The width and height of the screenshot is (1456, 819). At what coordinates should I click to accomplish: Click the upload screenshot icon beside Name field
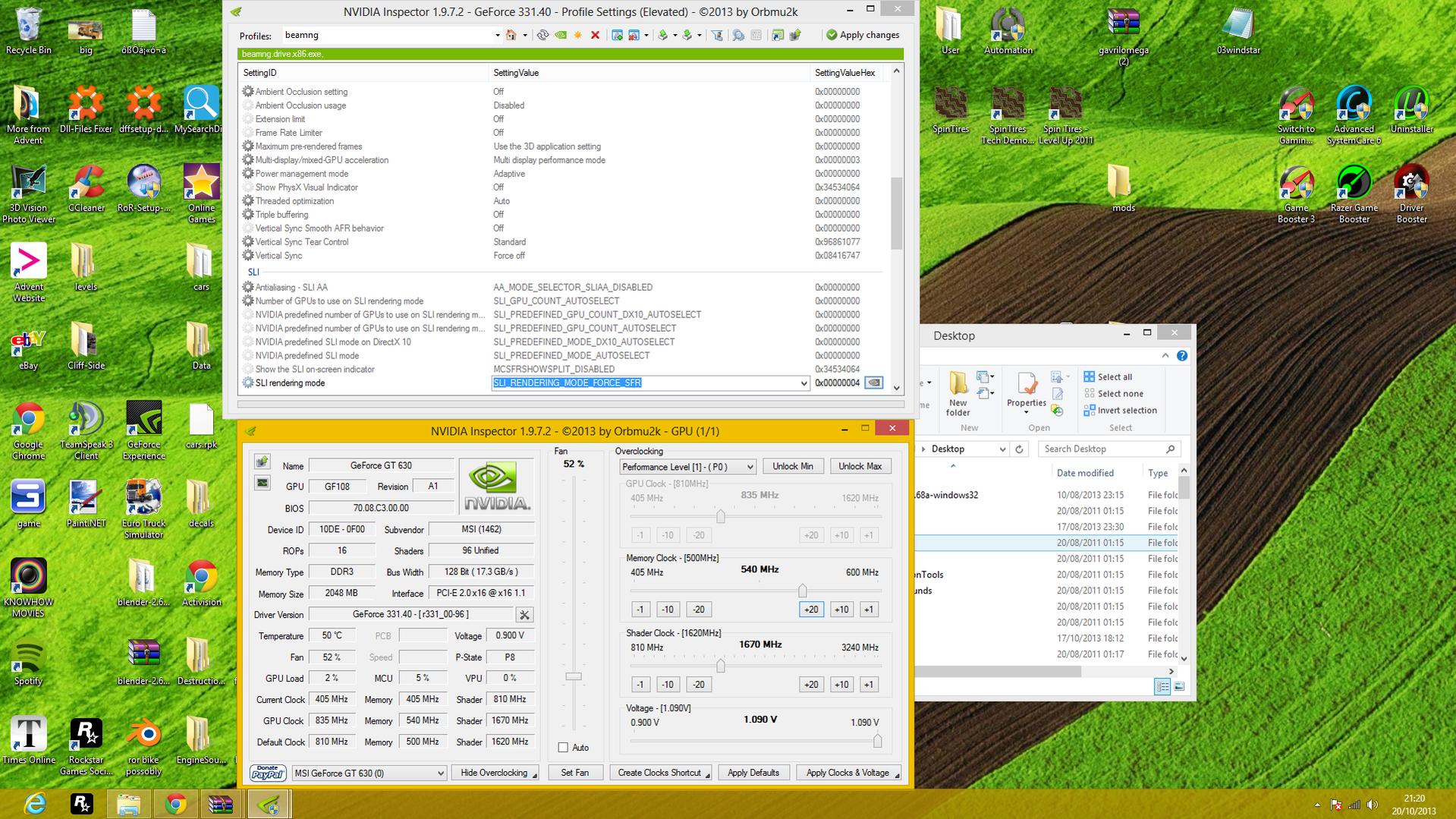click(262, 461)
